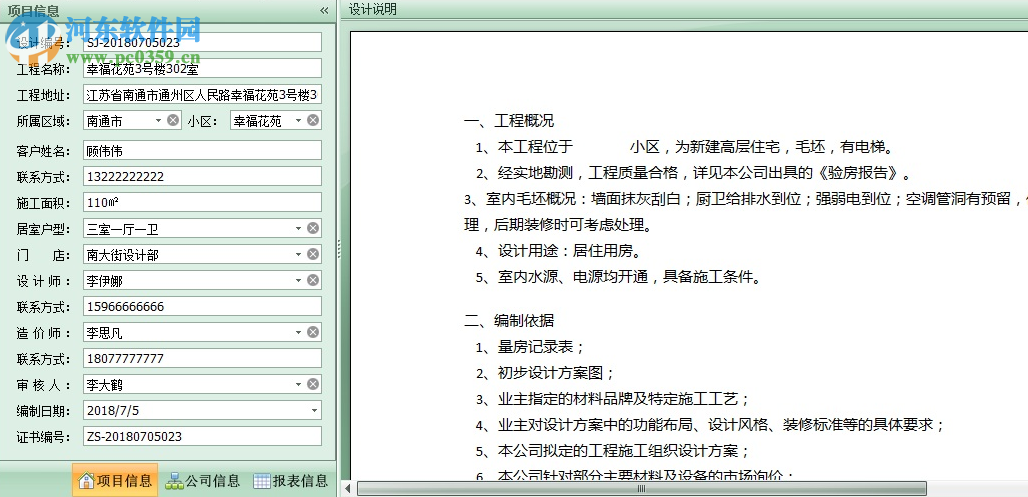Click the line 1、量房记录表
The height and width of the screenshot is (497, 1028).
tap(530, 347)
